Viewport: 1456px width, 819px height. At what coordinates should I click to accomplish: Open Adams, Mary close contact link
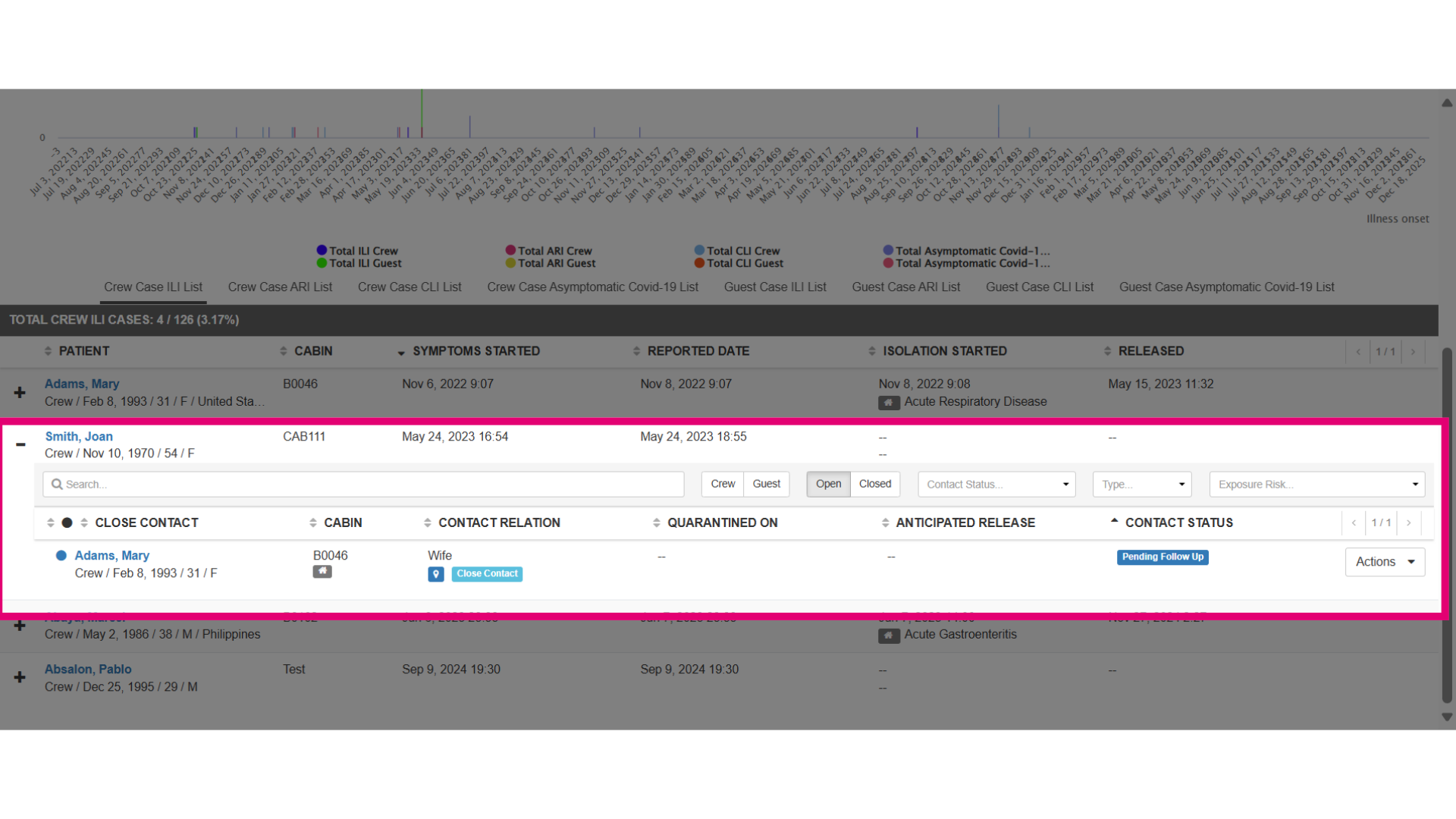pyautogui.click(x=111, y=556)
